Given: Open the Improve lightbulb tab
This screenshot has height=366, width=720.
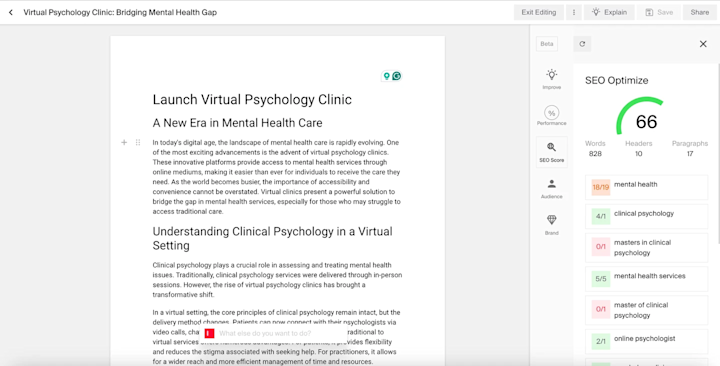Looking at the screenshot, I should coord(551,79).
